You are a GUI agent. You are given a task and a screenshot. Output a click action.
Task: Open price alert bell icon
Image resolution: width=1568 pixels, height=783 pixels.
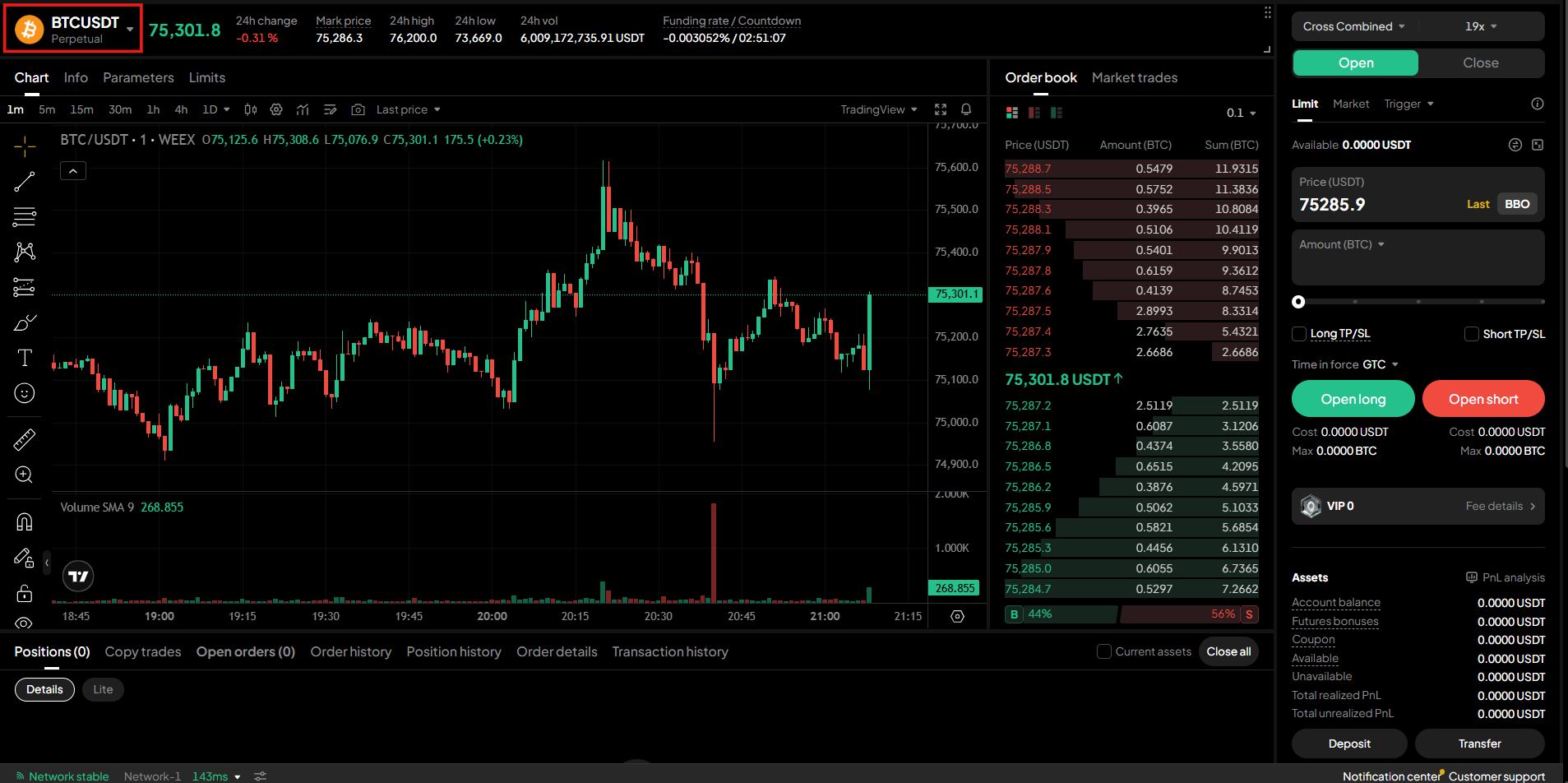pos(966,109)
